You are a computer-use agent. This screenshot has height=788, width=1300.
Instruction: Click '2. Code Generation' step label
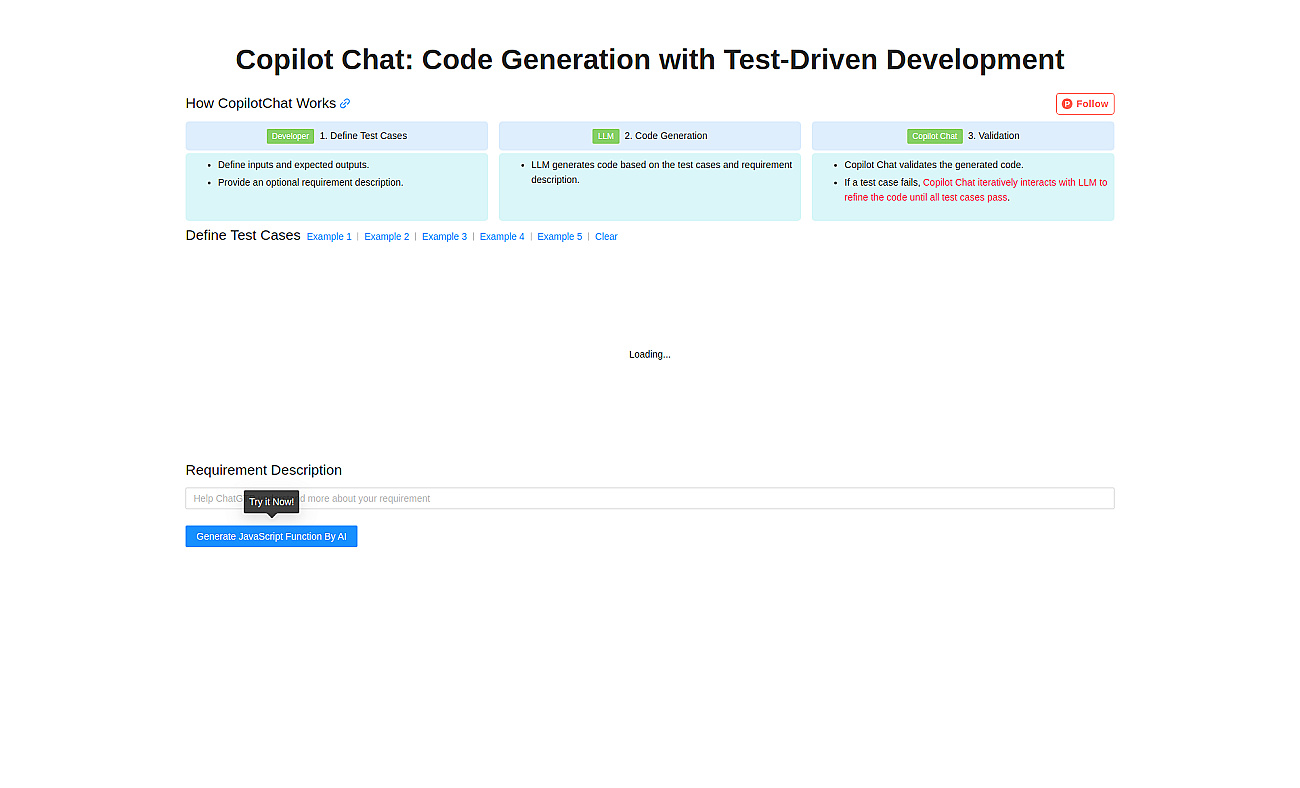click(666, 136)
